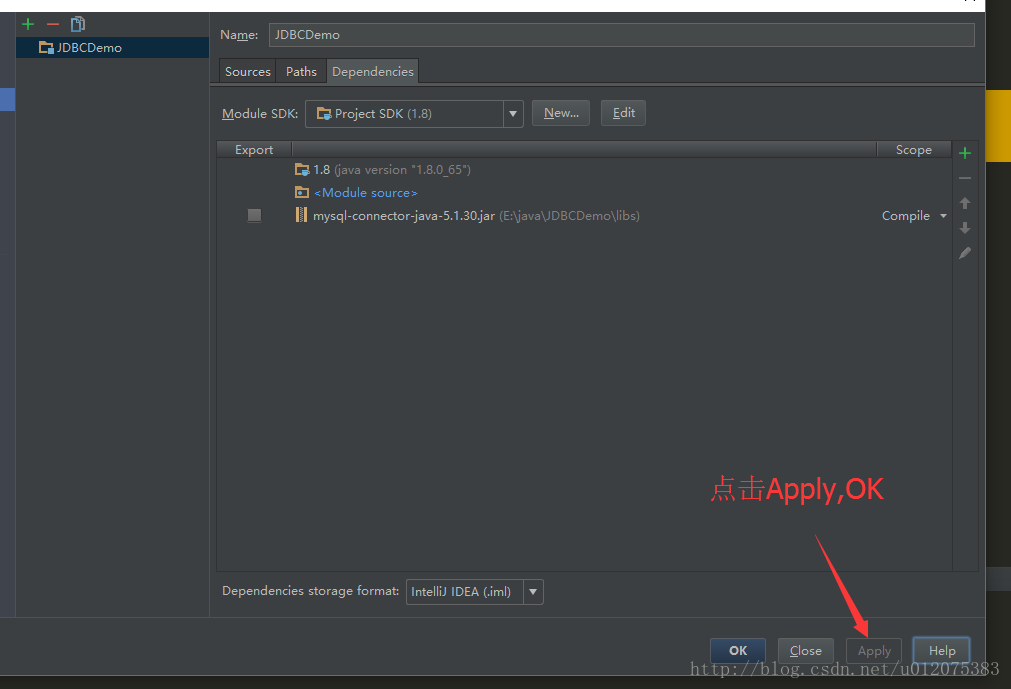The height and width of the screenshot is (689, 1011).
Task: Switch to the Sources tab
Action: (248, 72)
